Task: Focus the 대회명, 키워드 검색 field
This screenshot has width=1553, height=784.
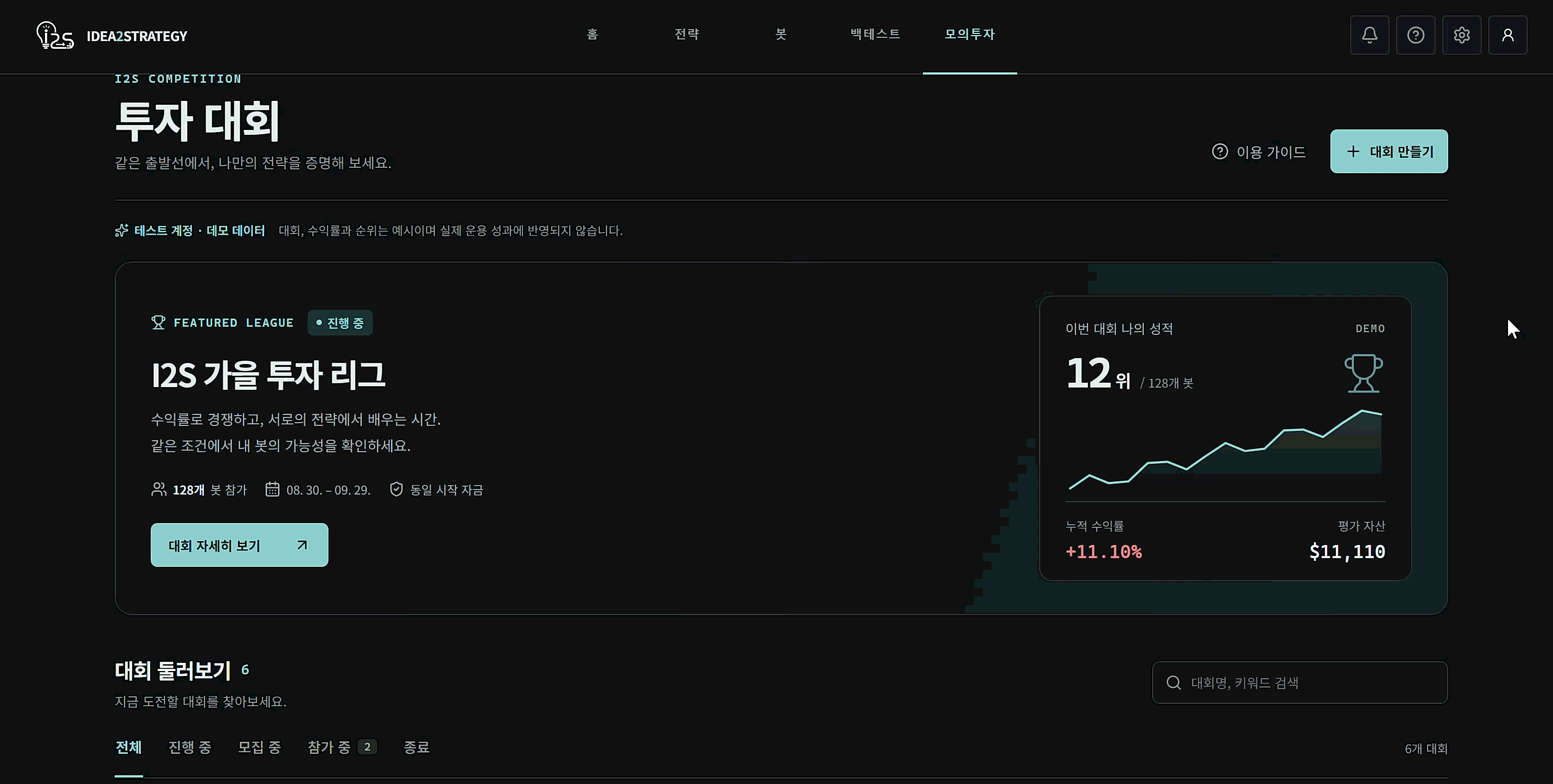Action: pyautogui.click(x=1299, y=682)
